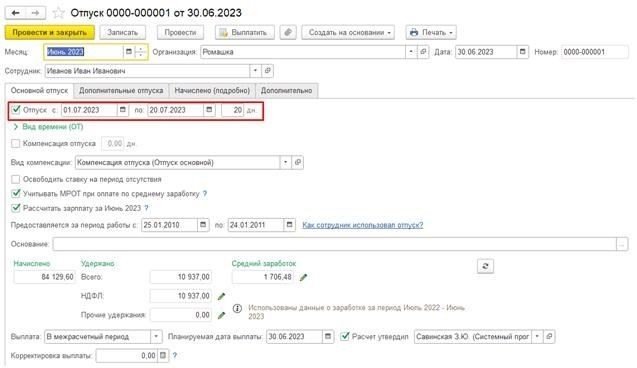This screenshot has height=368, width=637.
Task: Toggle the Компенсация отпуска checkbox
Action: click(15, 143)
